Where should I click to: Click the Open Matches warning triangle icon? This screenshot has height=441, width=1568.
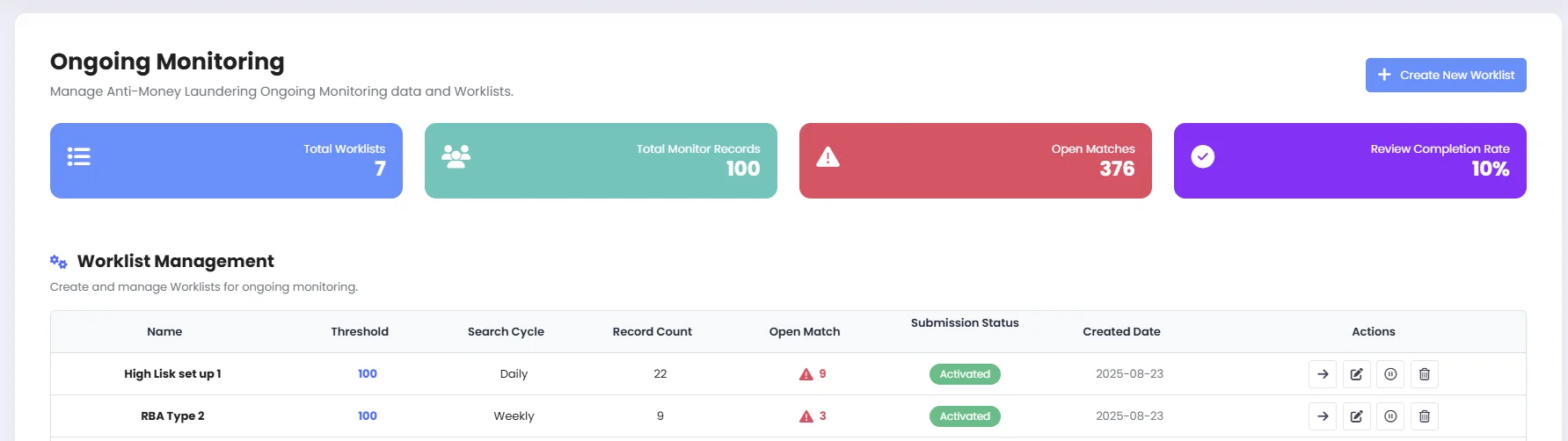coord(828,157)
